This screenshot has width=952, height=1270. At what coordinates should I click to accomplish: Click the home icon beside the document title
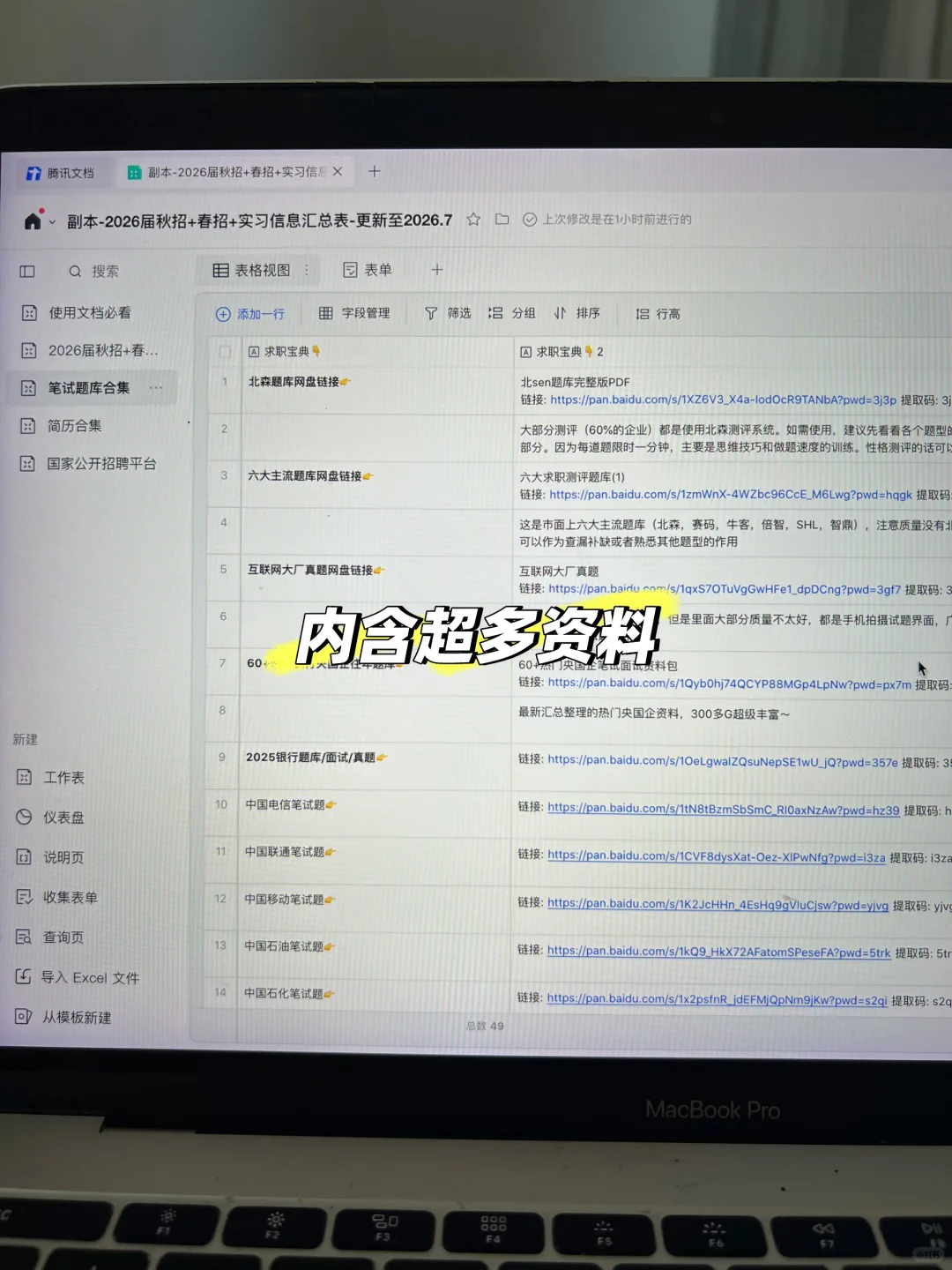click(33, 220)
